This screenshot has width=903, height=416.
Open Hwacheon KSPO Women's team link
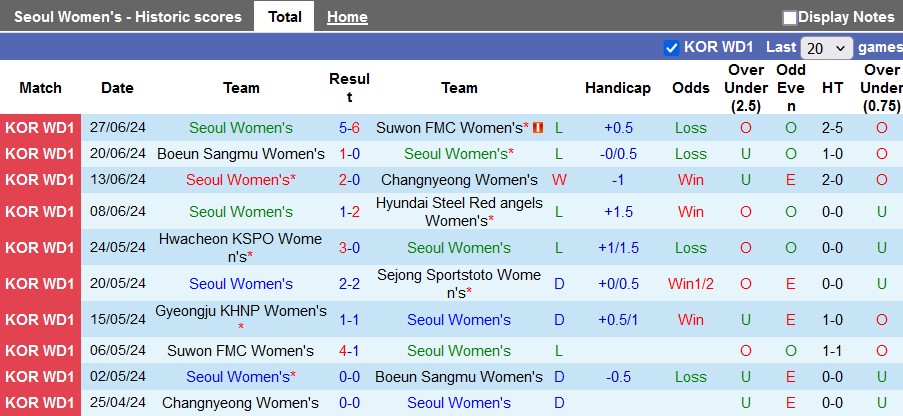point(241,247)
